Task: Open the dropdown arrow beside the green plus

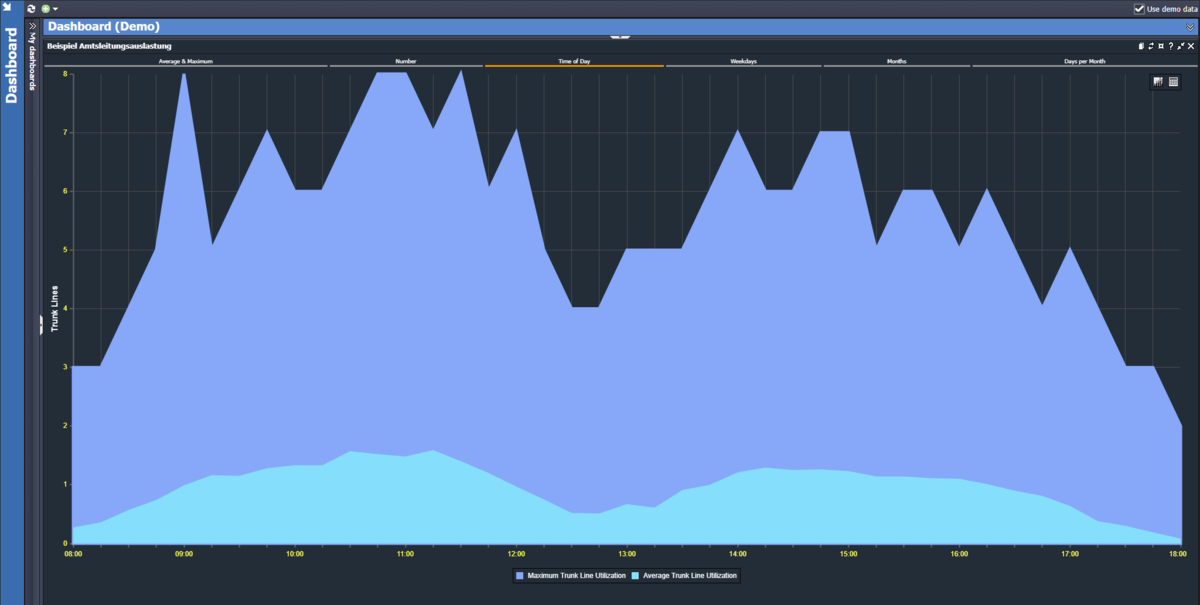Action: 55,9
